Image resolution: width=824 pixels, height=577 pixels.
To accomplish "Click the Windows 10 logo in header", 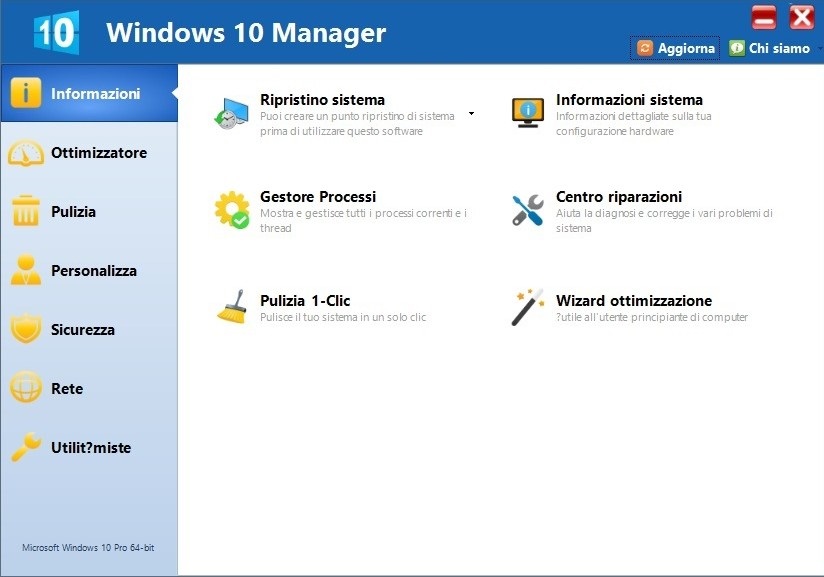I will tap(56, 33).
